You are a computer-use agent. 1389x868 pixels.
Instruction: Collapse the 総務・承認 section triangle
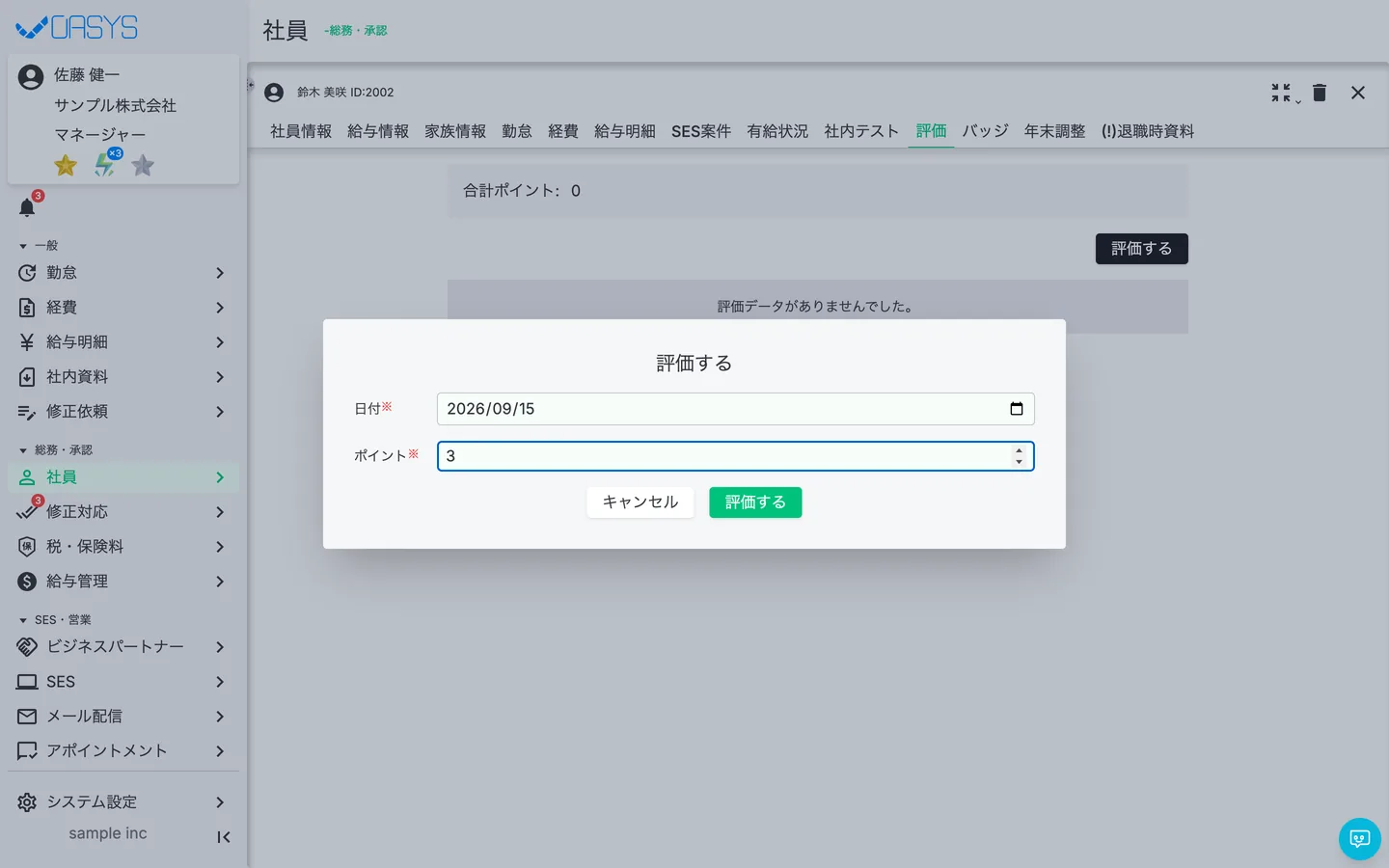click(23, 450)
